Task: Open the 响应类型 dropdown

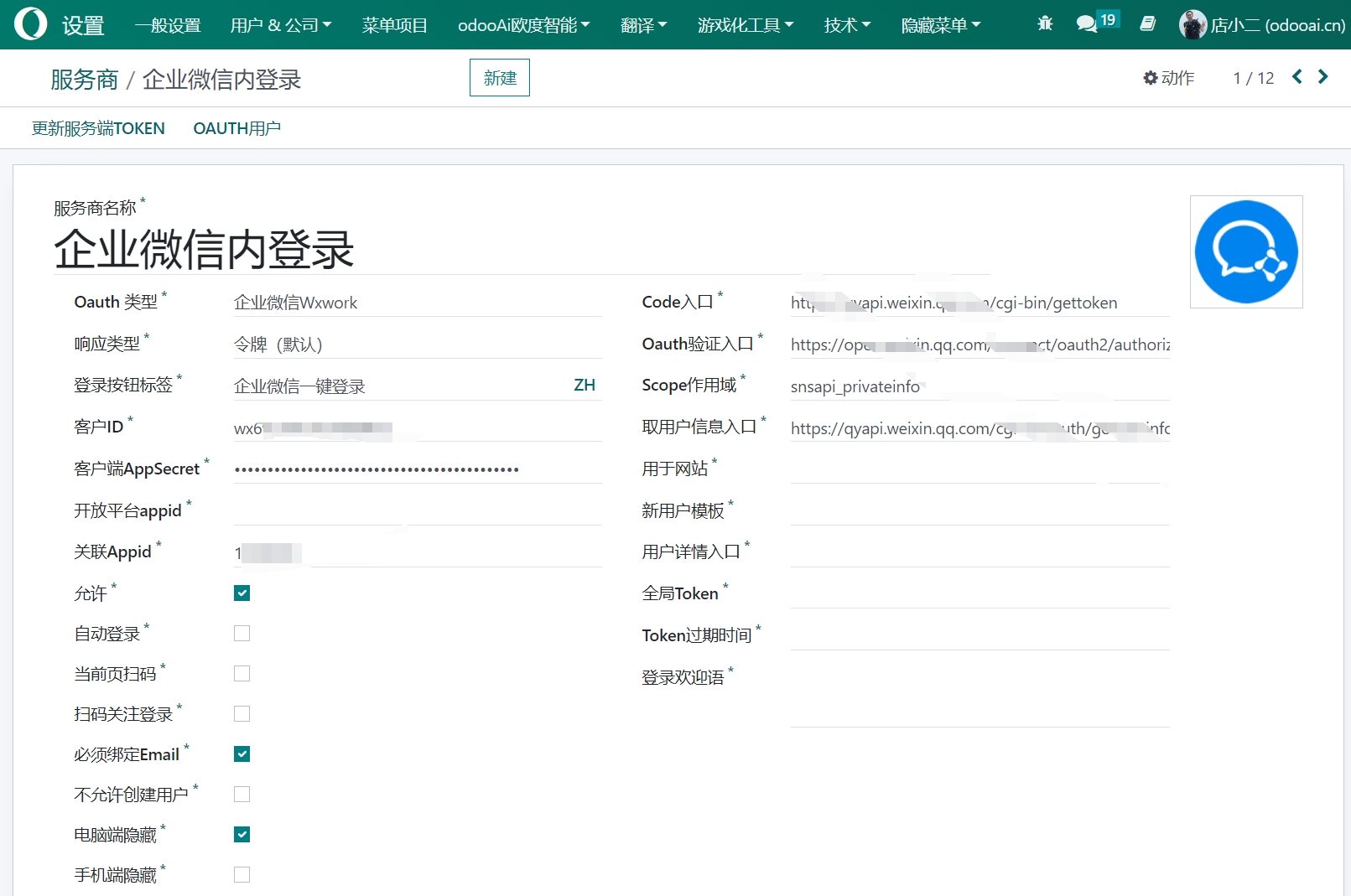Action: click(418, 344)
